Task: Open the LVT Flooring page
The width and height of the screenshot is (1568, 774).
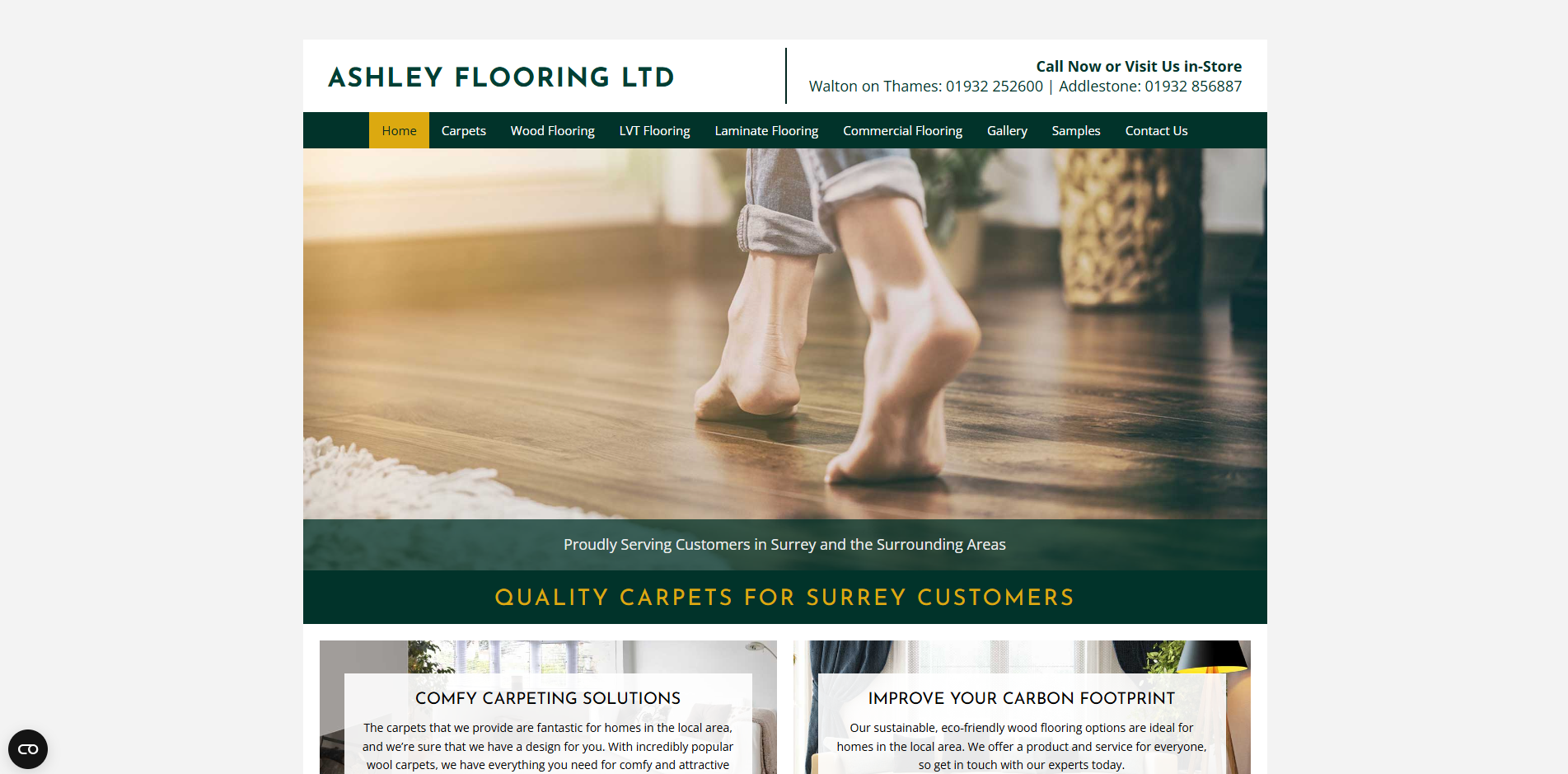Action: (655, 130)
